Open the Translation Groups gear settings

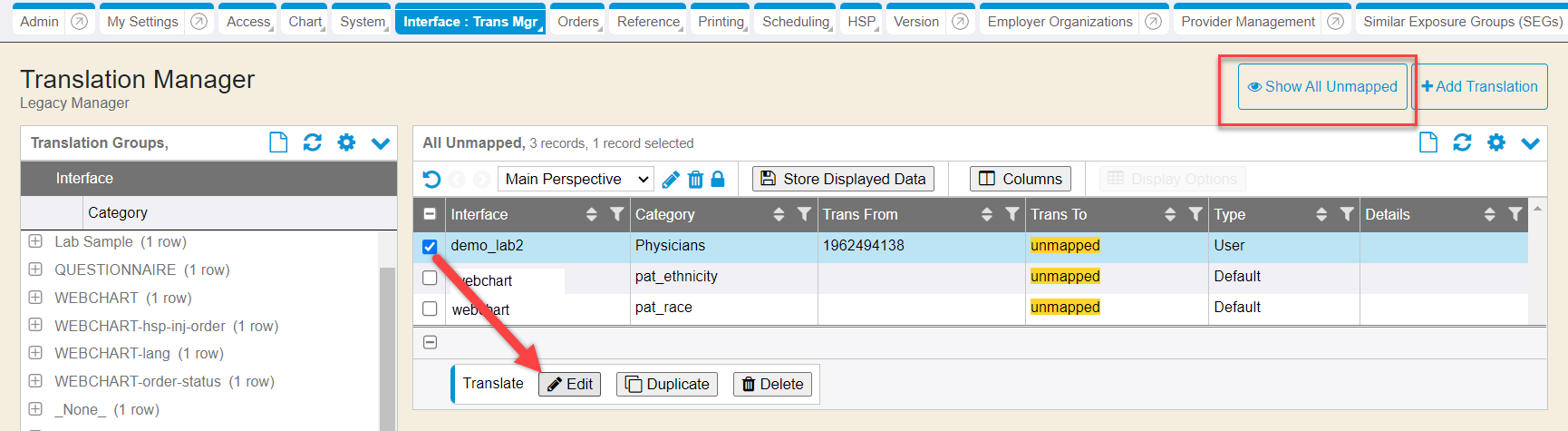(346, 142)
